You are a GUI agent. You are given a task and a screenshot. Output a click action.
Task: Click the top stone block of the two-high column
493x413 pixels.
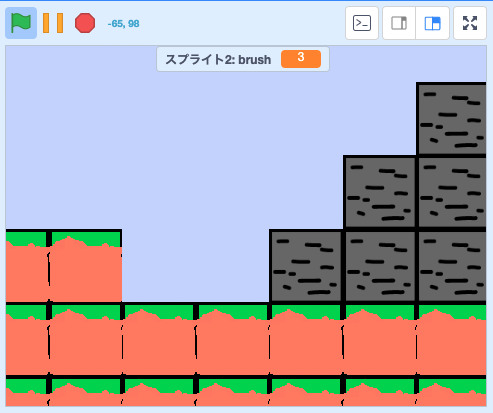pos(380,192)
